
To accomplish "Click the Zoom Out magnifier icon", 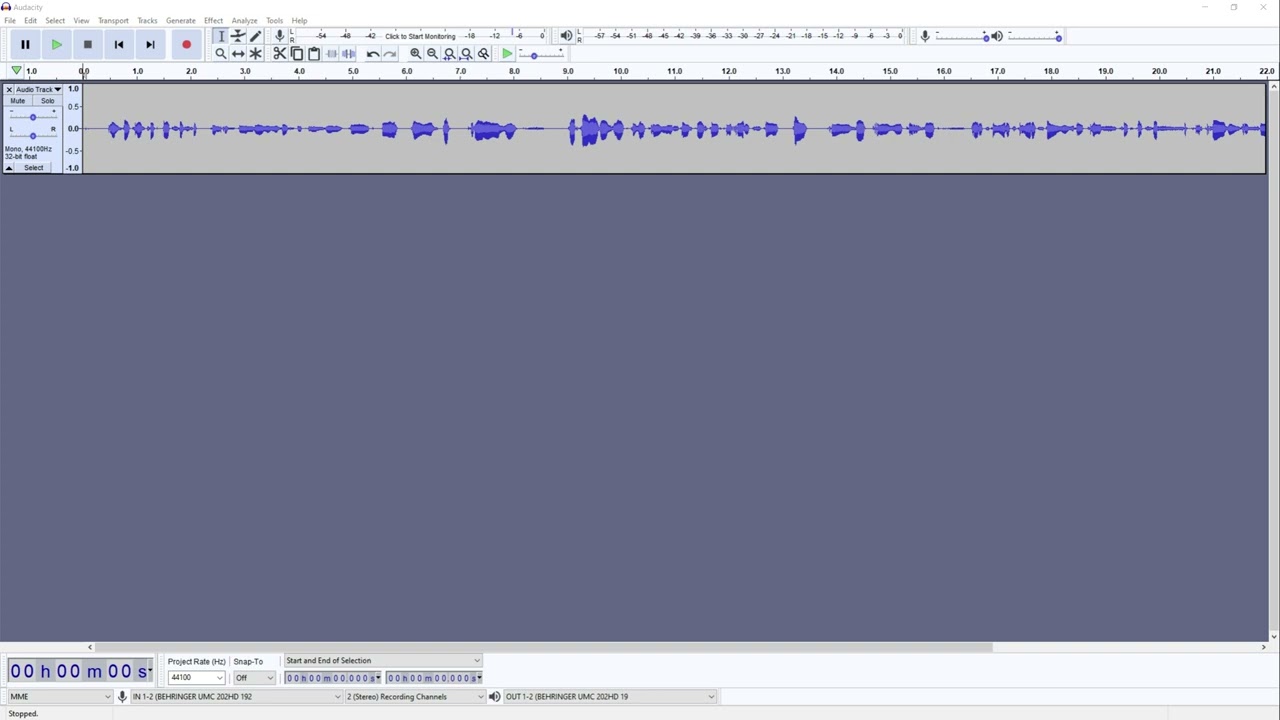I will [x=432, y=53].
